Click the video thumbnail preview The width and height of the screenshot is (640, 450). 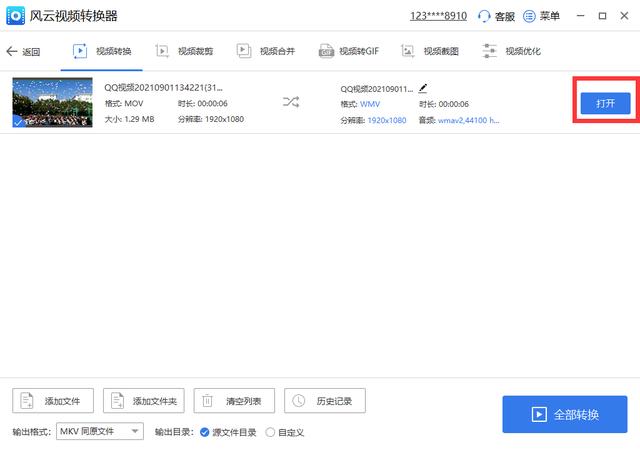click(x=52, y=102)
